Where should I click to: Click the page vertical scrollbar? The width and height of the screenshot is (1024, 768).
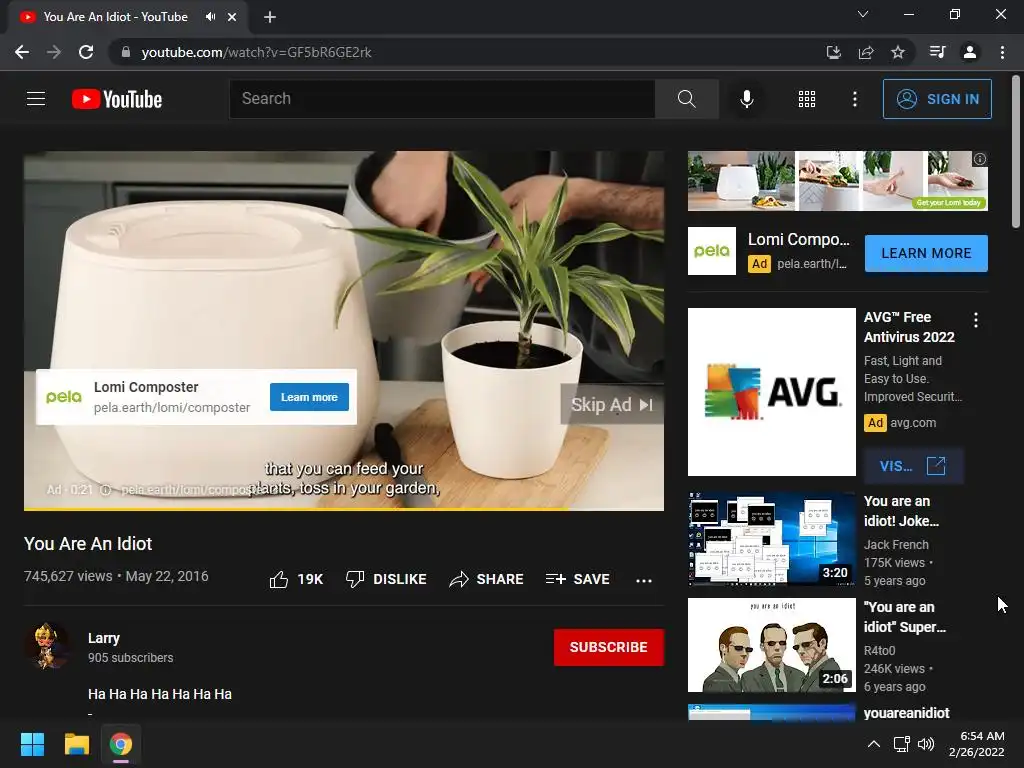pos(1016,152)
